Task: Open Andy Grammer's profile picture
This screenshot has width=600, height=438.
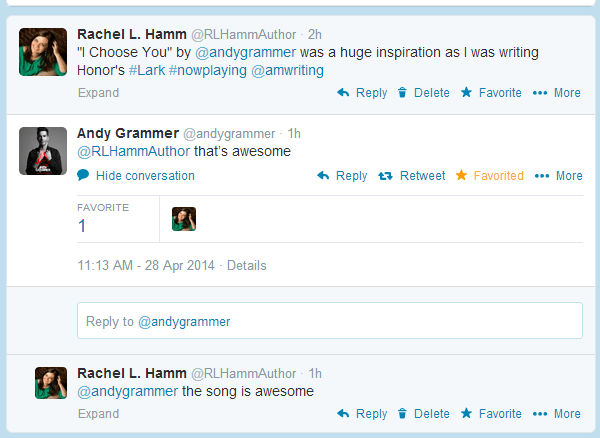Action: [x=43, y=151]
